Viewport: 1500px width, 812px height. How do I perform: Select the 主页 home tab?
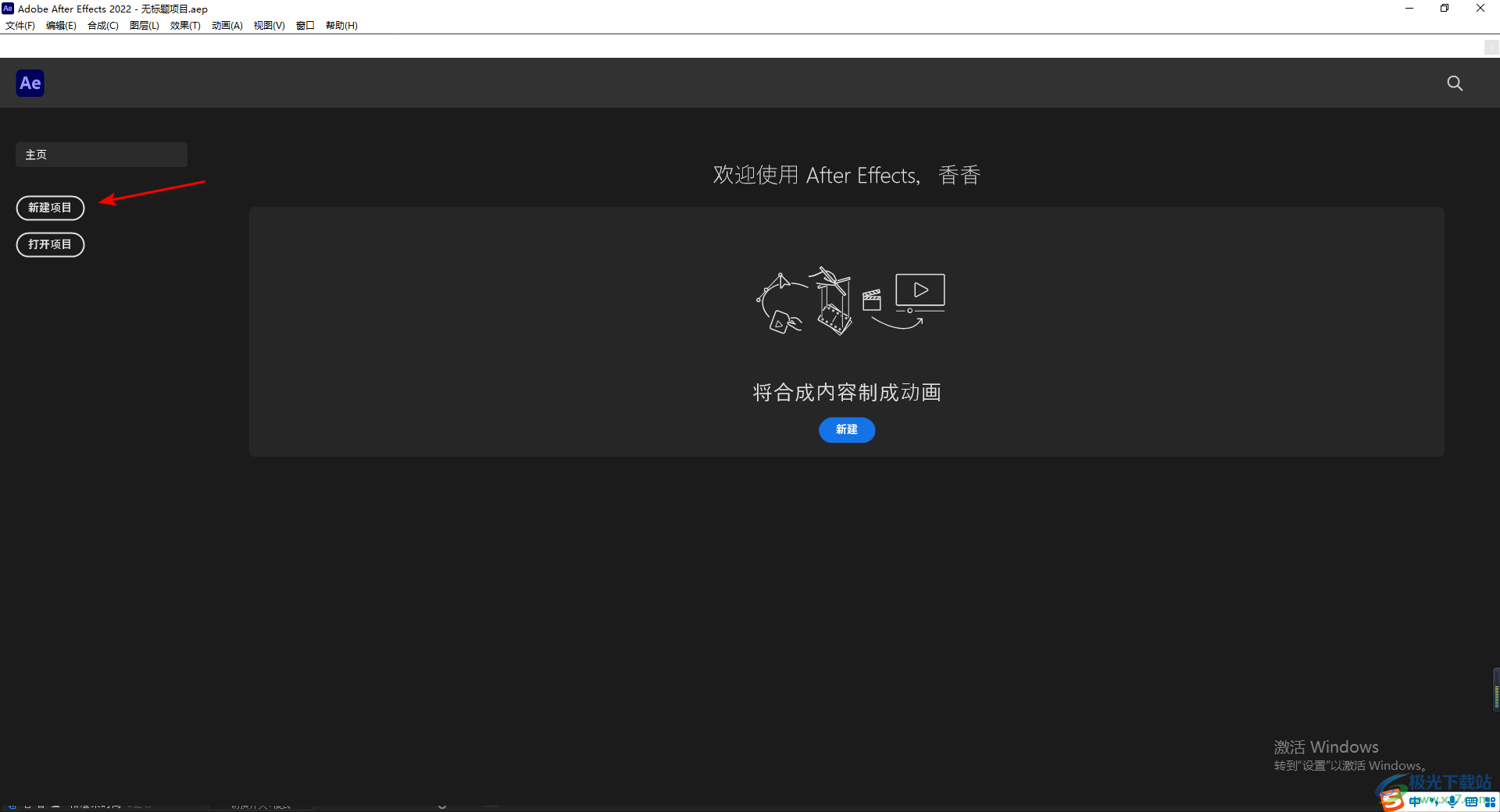102,155
